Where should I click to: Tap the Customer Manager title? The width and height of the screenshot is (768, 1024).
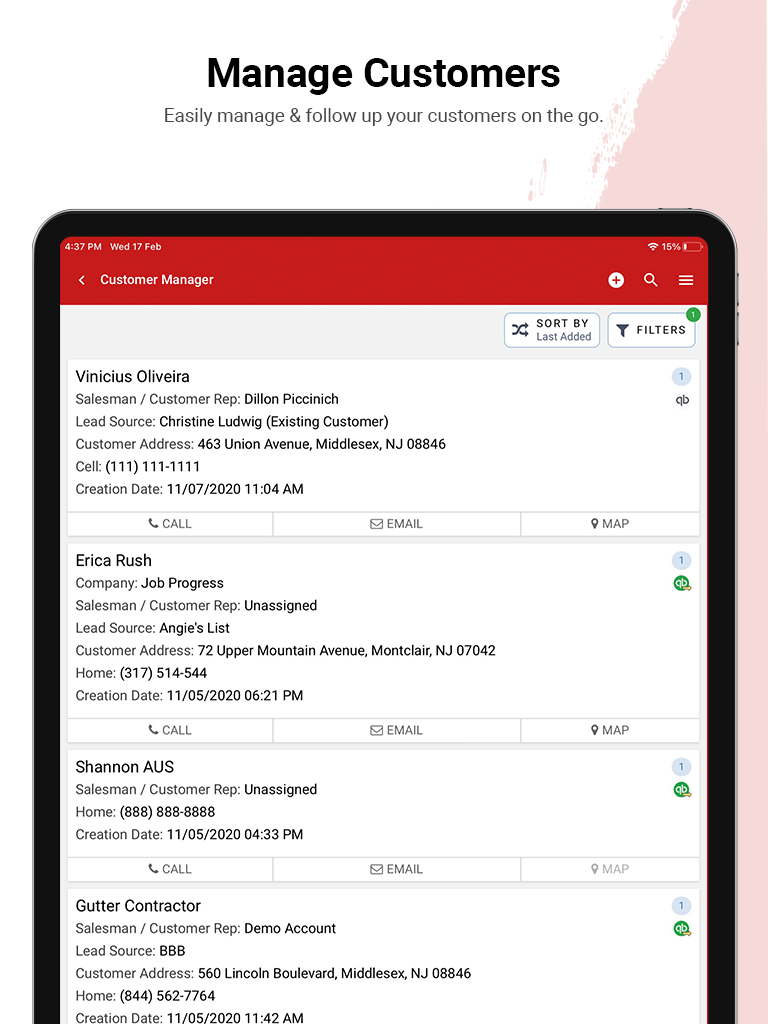157,280
